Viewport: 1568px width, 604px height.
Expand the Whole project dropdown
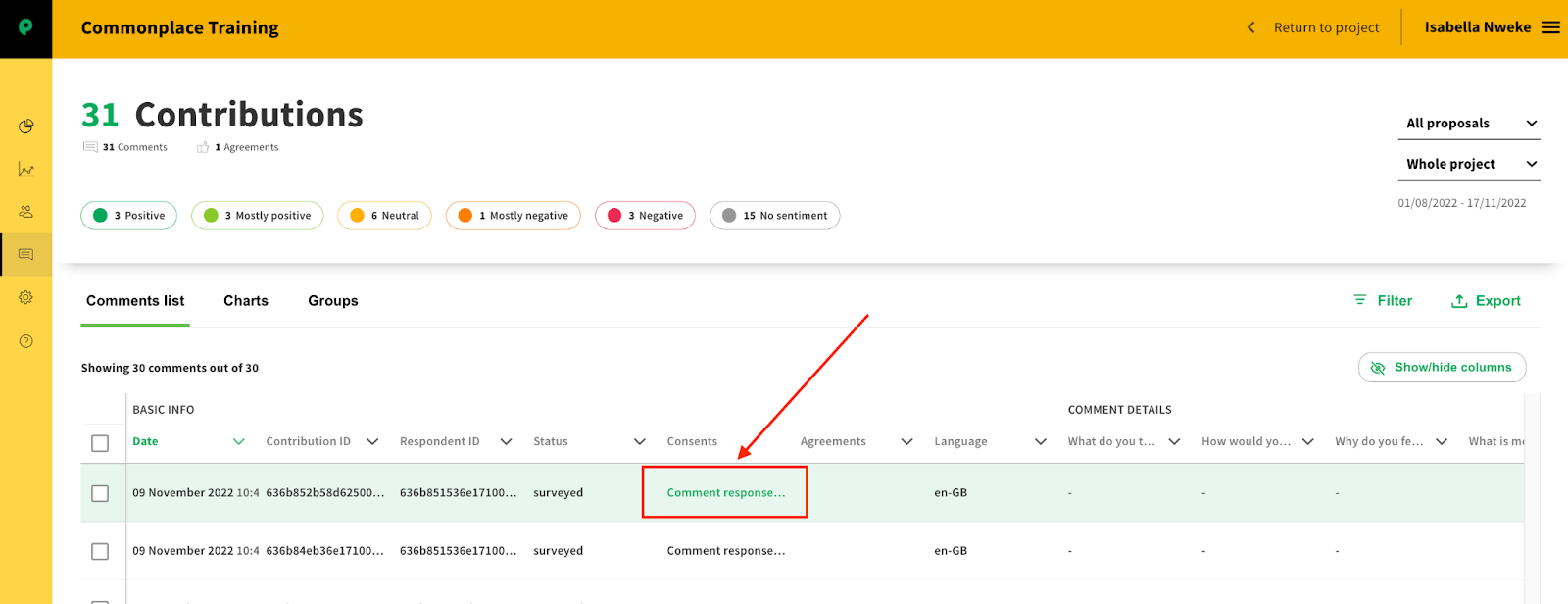pos(1470,164)
